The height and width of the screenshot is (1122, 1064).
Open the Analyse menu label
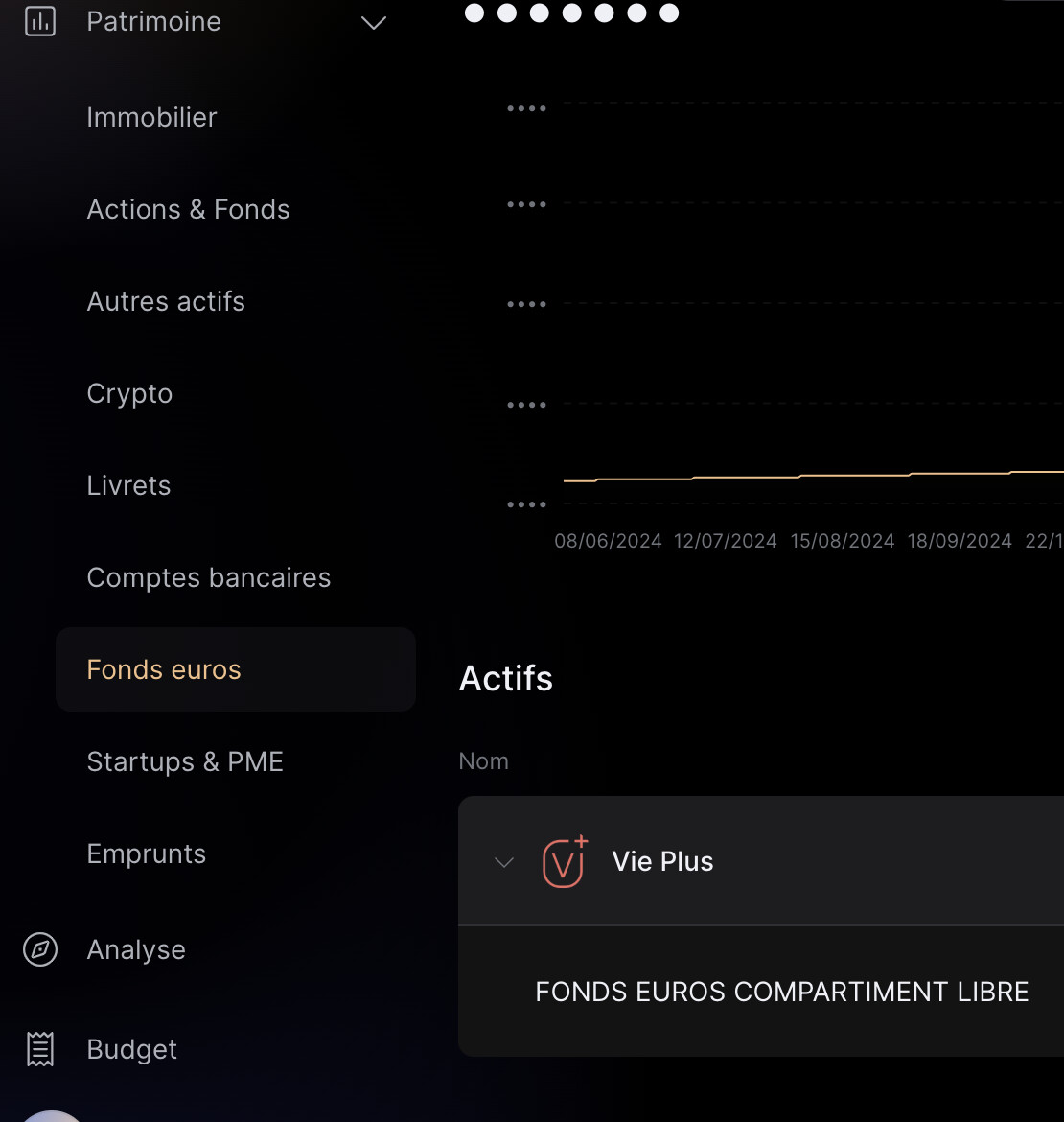coord(136,949)
